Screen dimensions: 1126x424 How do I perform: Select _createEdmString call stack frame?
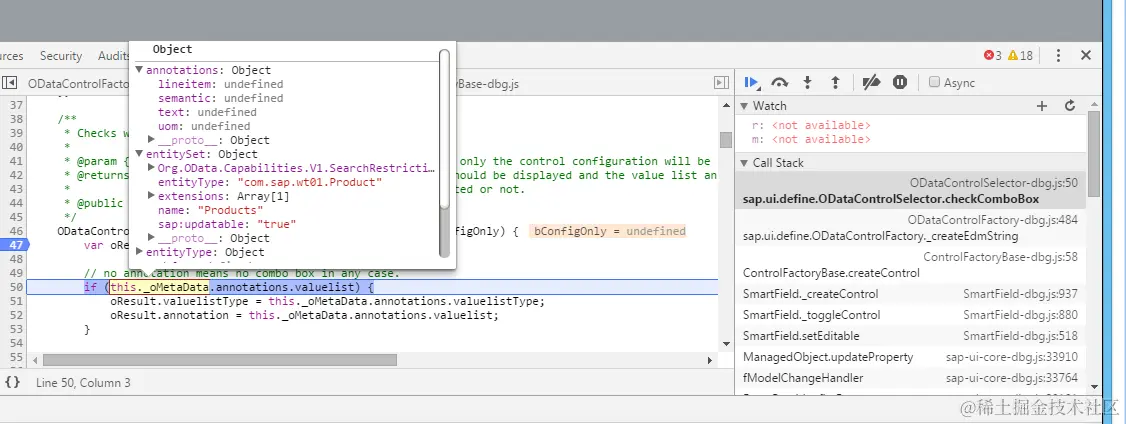coord(910,228)
